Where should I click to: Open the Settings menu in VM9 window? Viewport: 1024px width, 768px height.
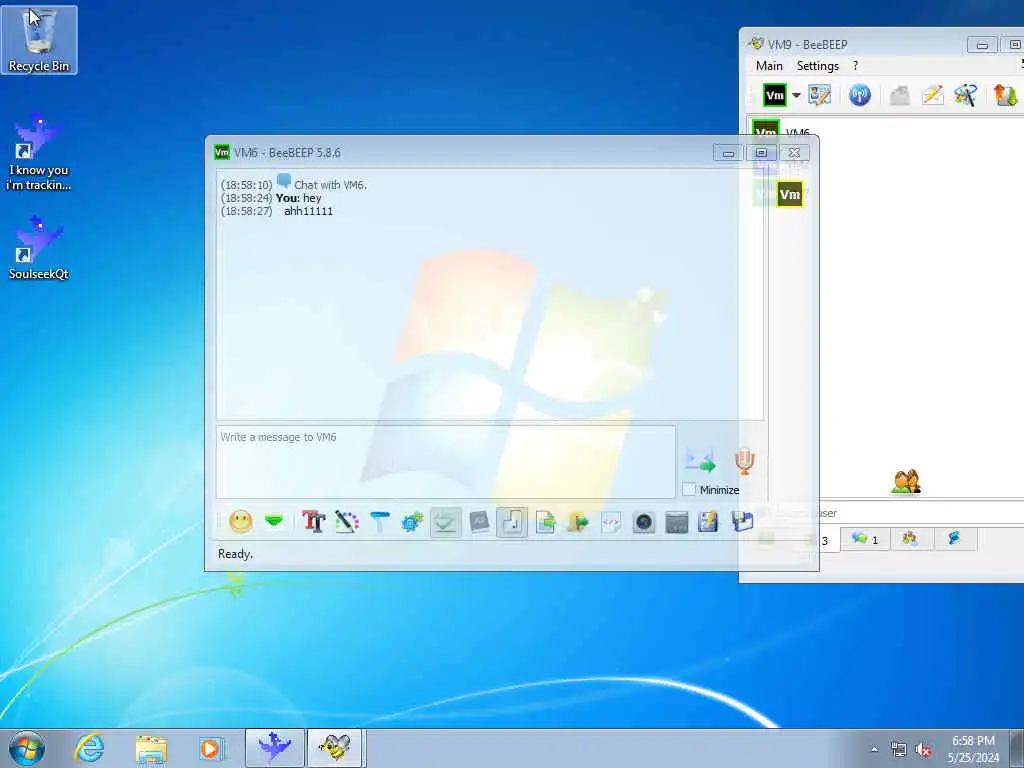pos(818,65)
